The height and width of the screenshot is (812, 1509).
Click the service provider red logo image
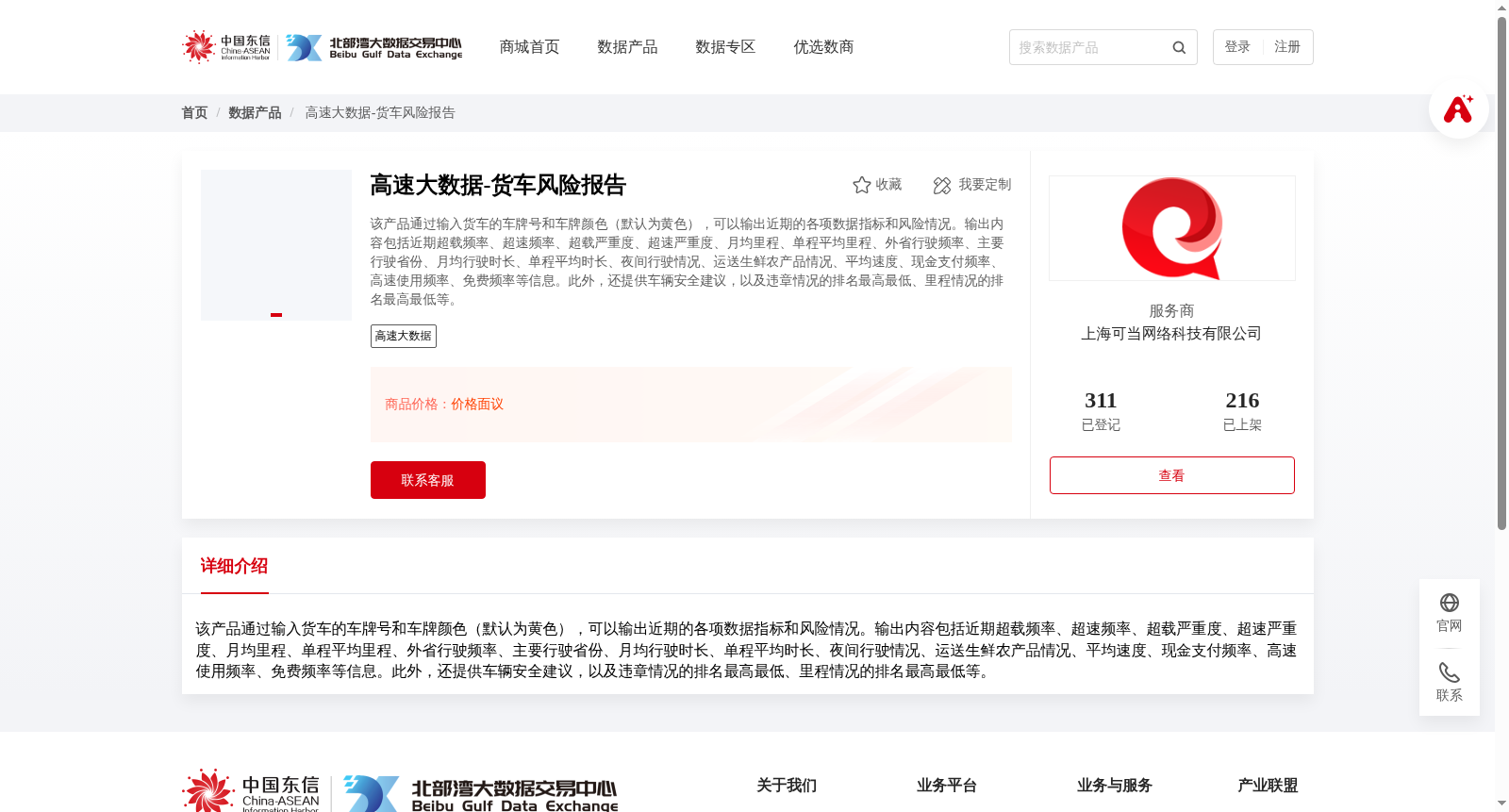(1172, 228)
